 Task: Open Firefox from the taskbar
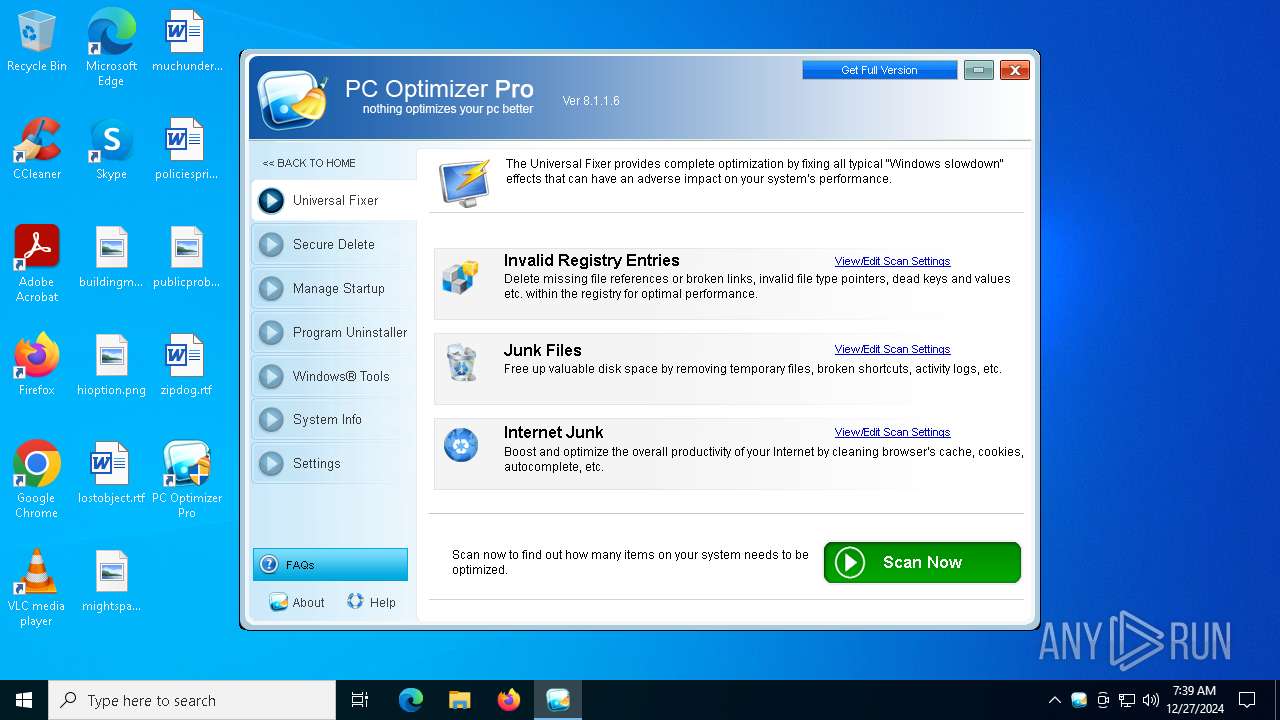509,700
